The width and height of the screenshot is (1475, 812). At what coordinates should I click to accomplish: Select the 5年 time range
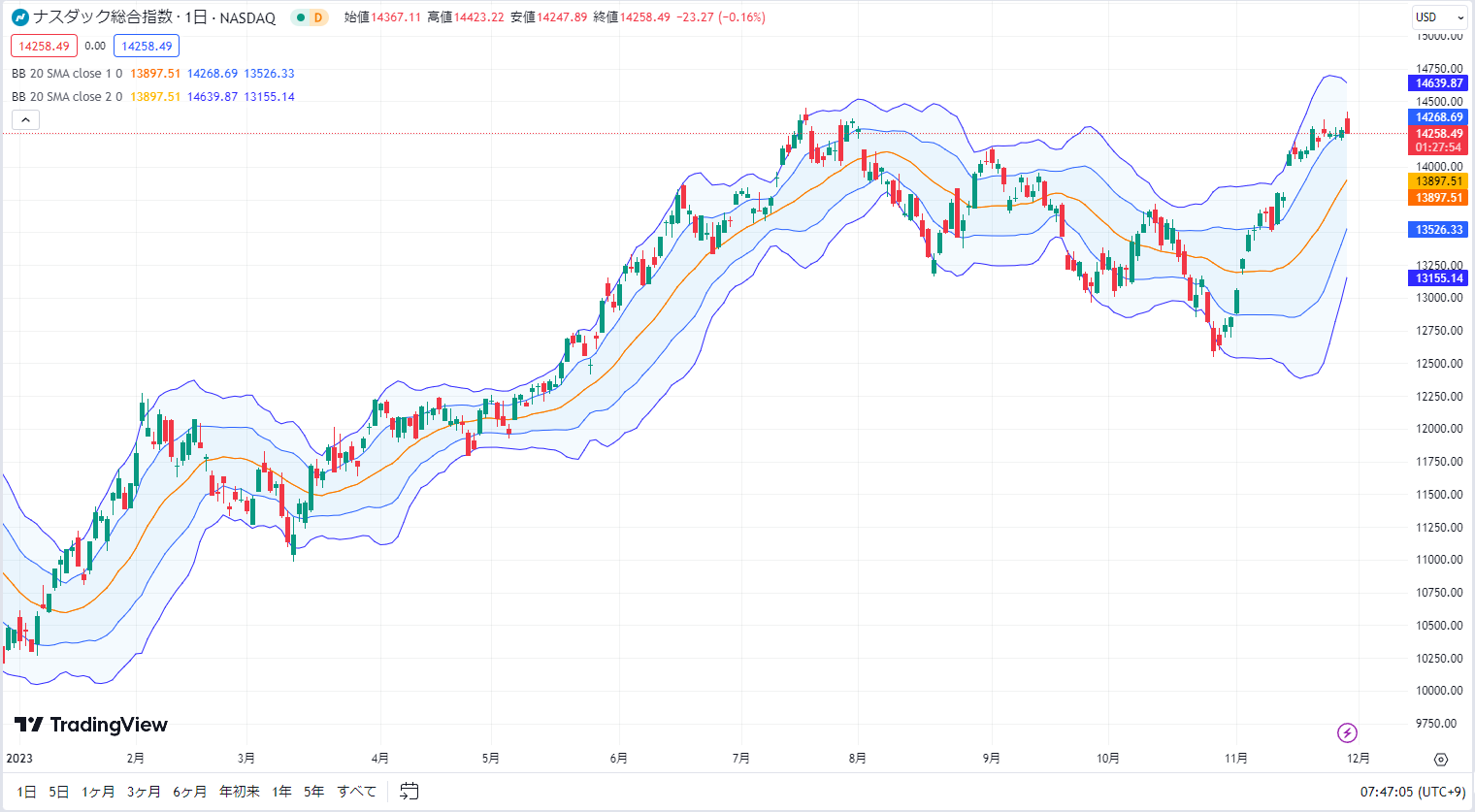pos(313,792)
